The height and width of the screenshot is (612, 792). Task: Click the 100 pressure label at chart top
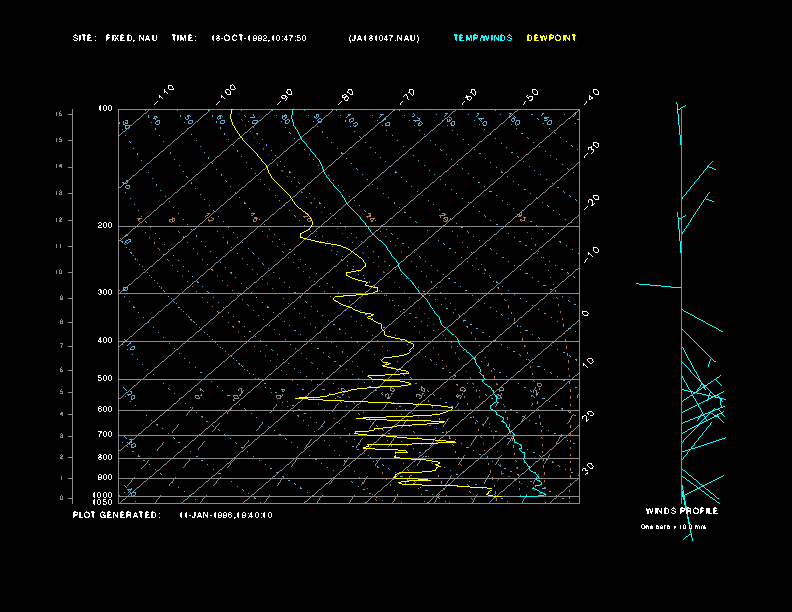105,108
